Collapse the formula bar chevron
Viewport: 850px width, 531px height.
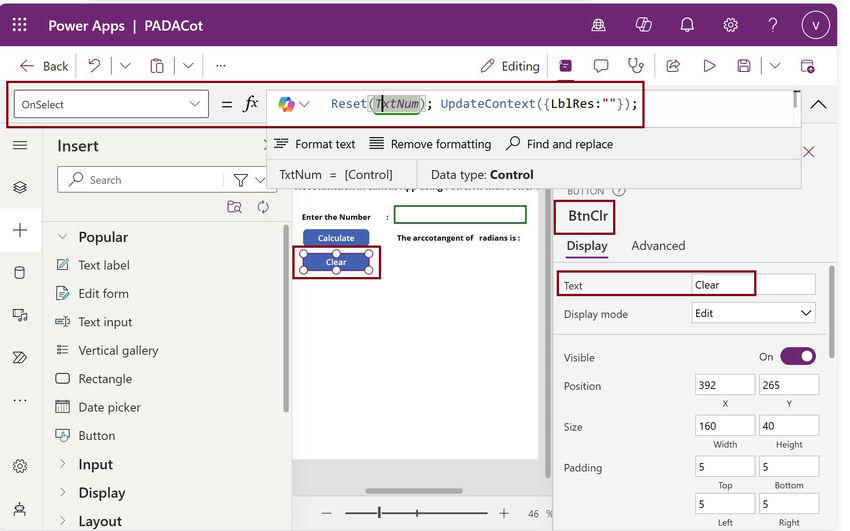click(818, 105)
